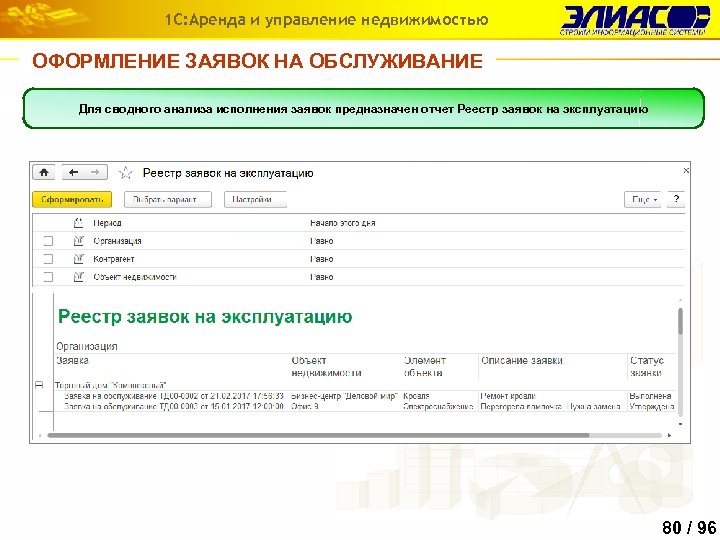
Task: Click the vertical scrollbar thumb of report
Action: [x=680, y=321]
